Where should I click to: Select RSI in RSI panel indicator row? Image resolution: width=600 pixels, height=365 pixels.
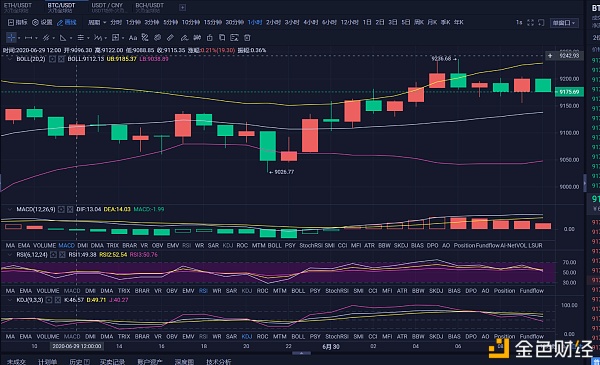coord(203,291)
